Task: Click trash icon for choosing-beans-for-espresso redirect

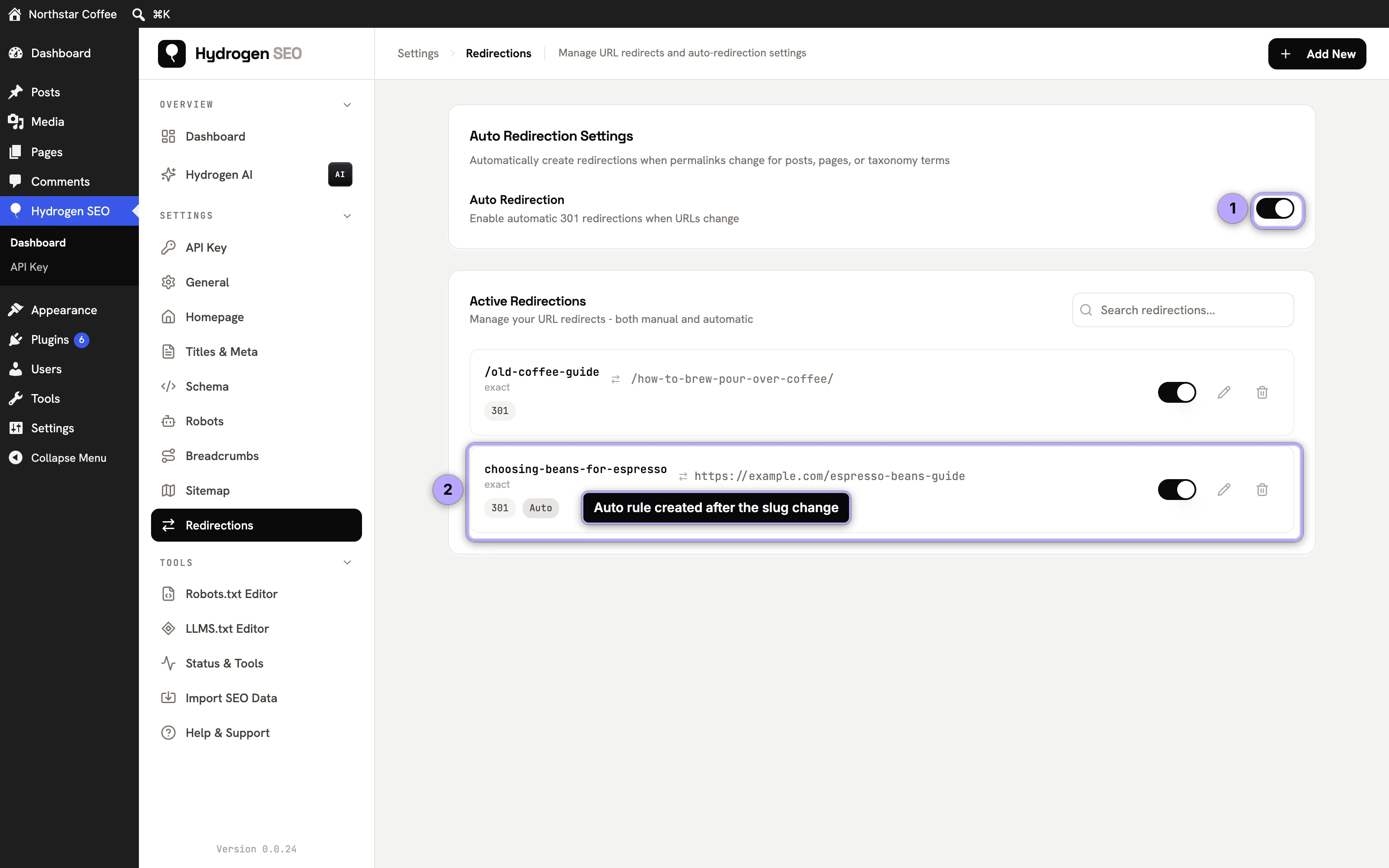Action: click(x=1261, y=489)
